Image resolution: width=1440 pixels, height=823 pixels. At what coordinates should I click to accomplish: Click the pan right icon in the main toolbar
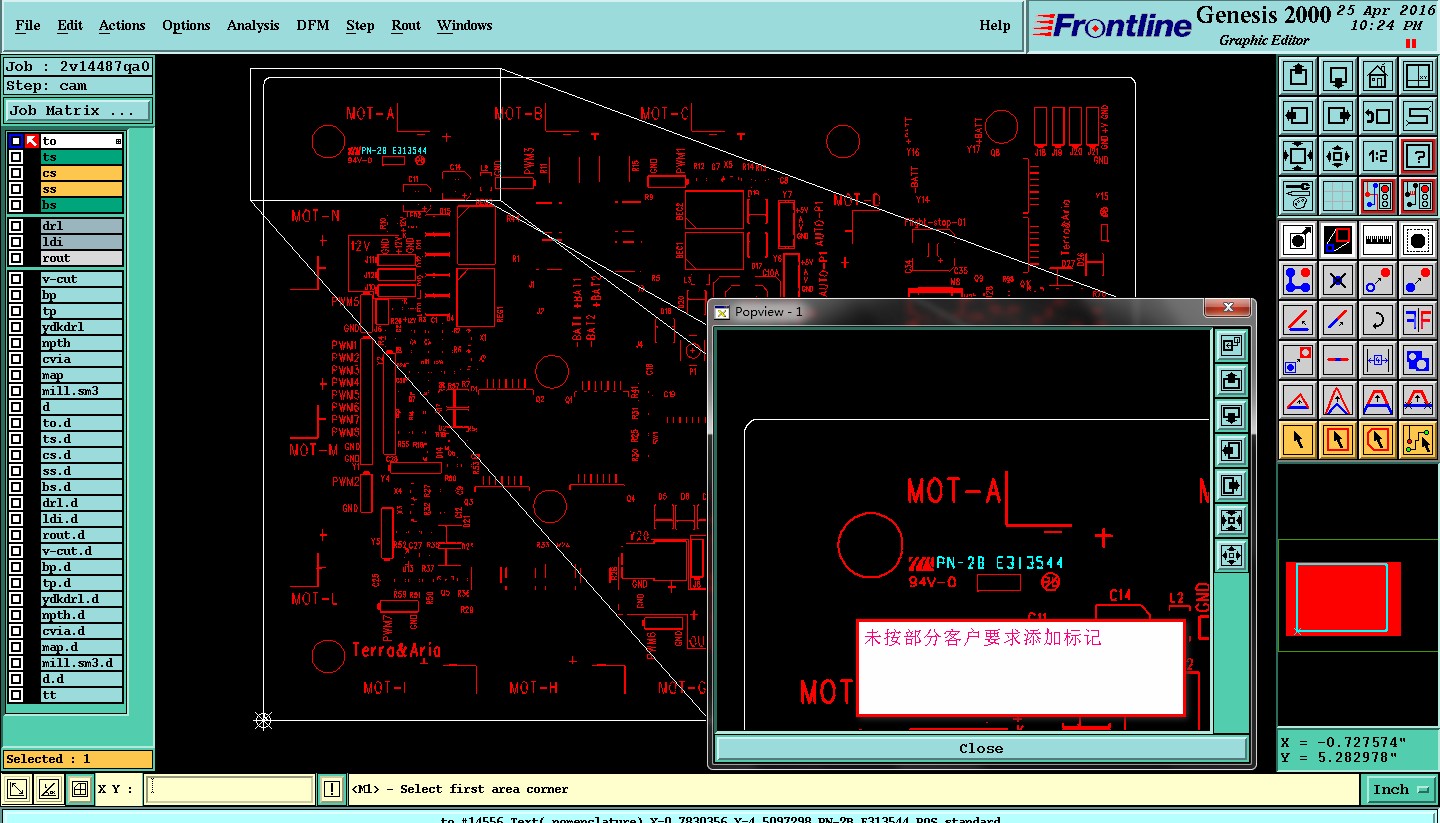coord(1338,115)
